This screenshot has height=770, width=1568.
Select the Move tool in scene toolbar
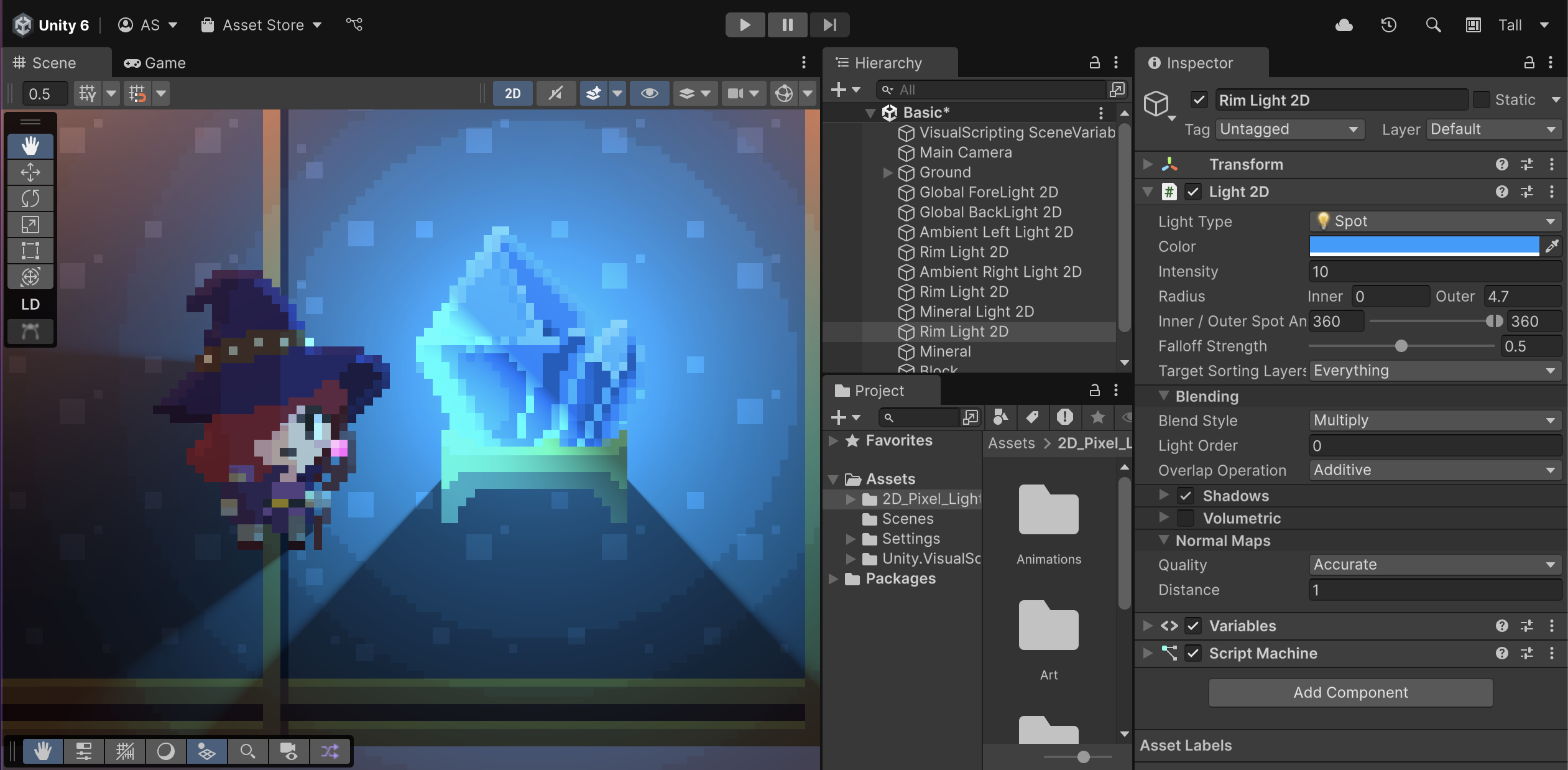coord(30,172)
